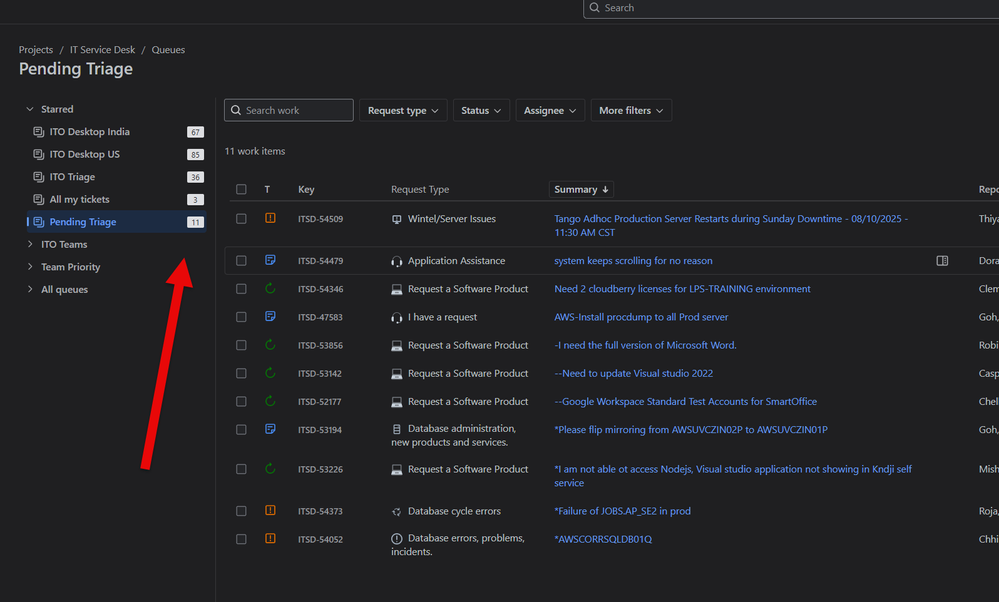This screenshot has width=999, height=602.
Task: Click the top Search input field
Action: (791, 8)
